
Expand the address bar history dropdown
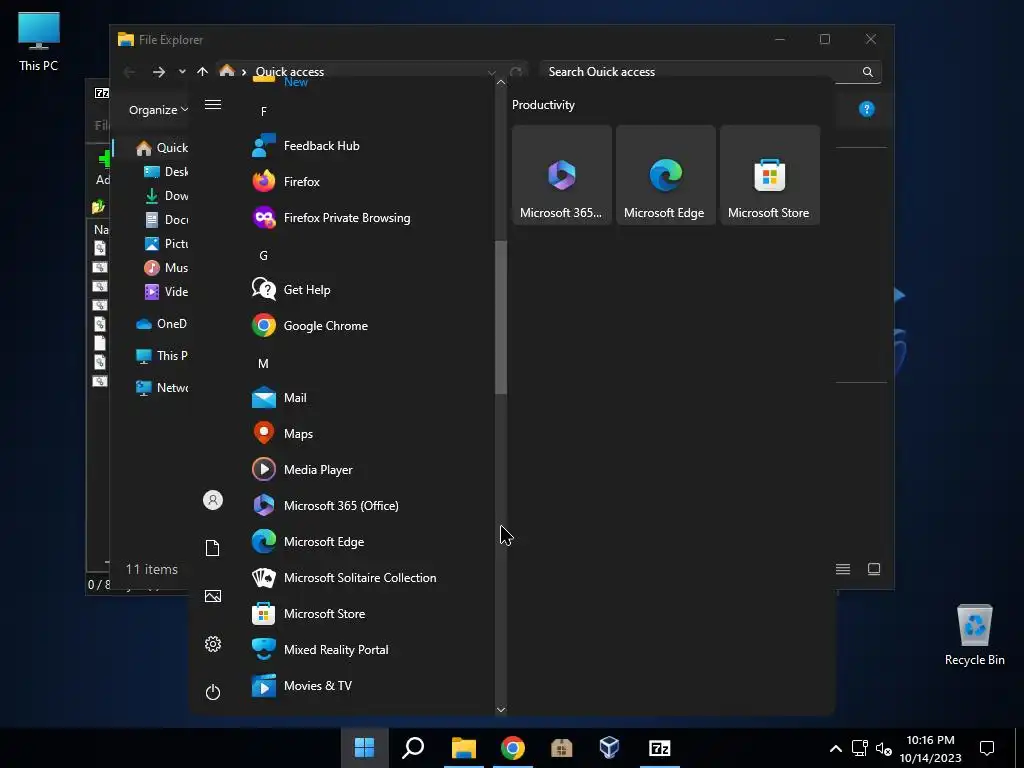coord(492,72)
